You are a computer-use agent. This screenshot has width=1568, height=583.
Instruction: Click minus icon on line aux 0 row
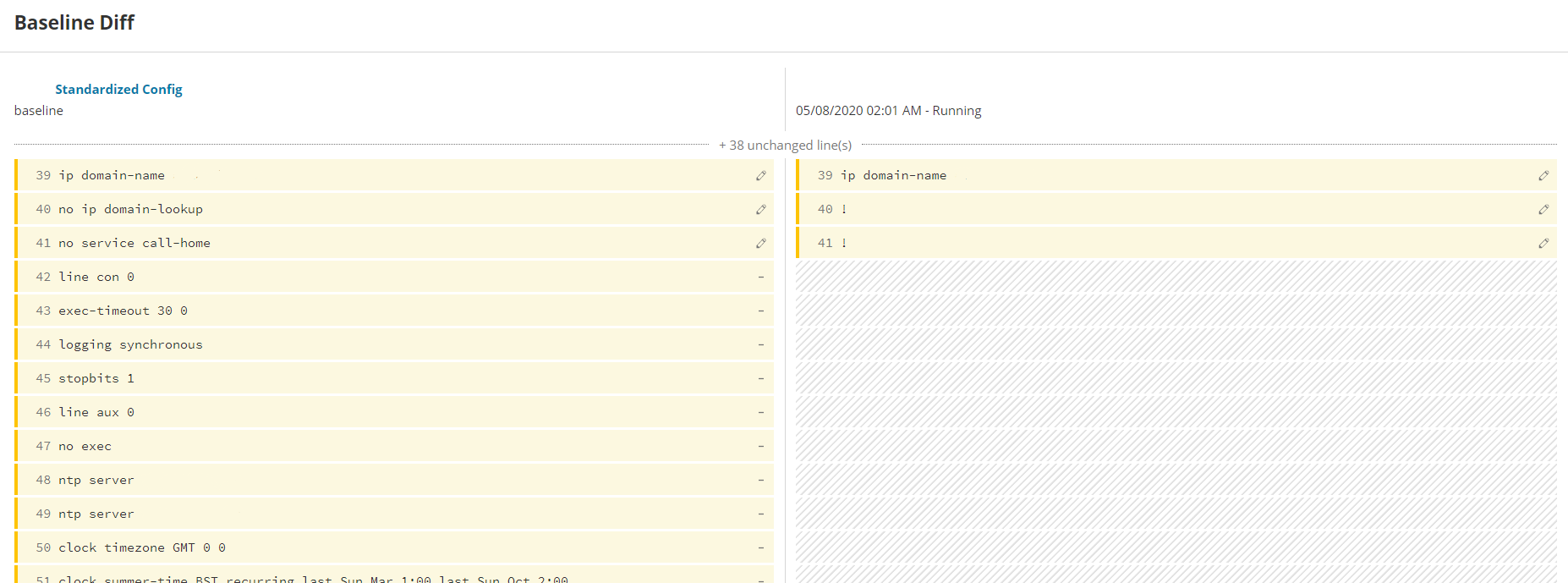[761, 412]
